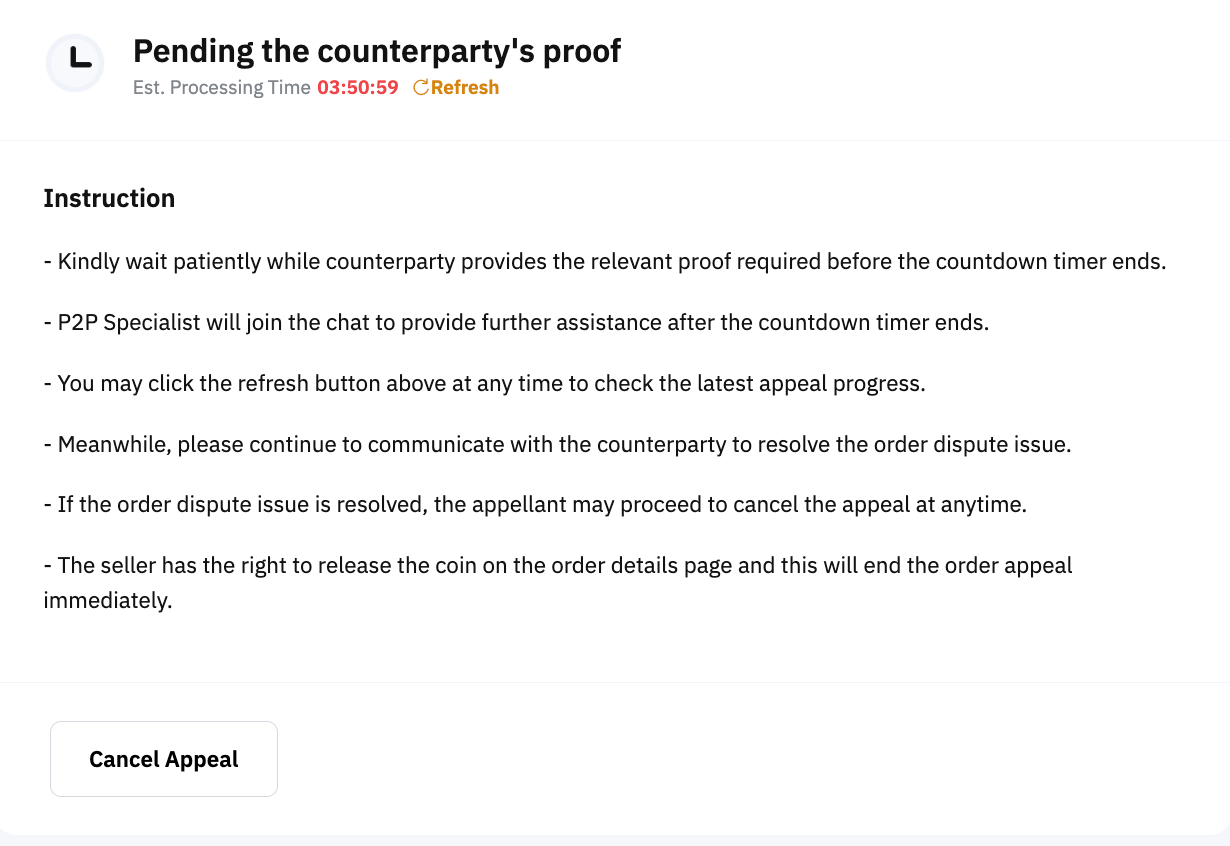1230x846 pixels.
Task: Click the "Est. Processing Time" label
Action: click(x=221, y=88)
